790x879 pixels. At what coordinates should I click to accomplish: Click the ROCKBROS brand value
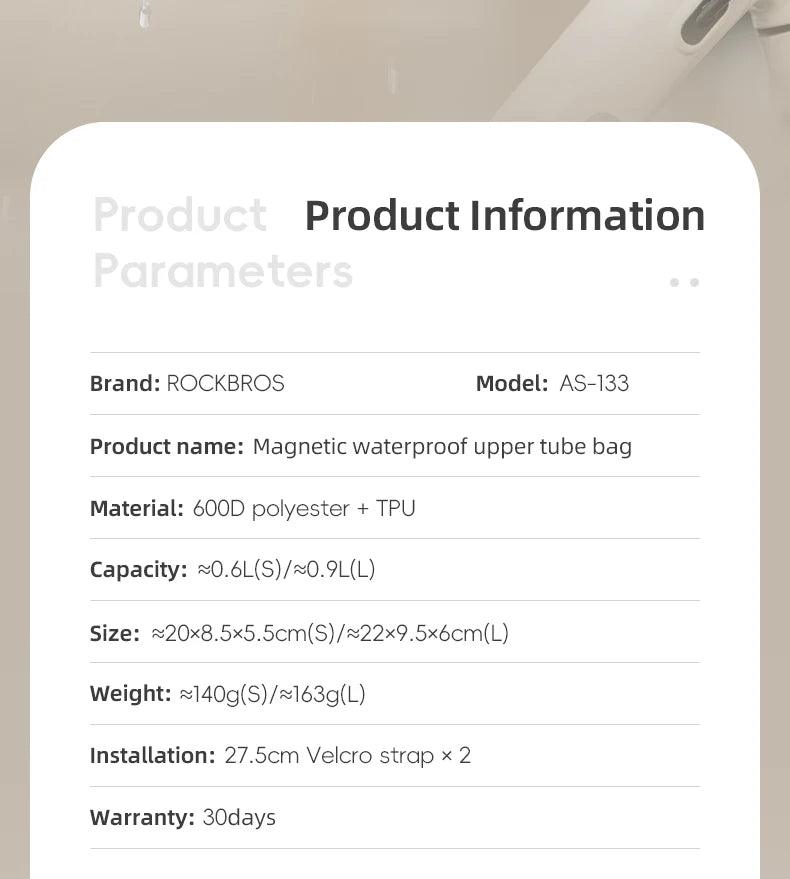(225, 383)
